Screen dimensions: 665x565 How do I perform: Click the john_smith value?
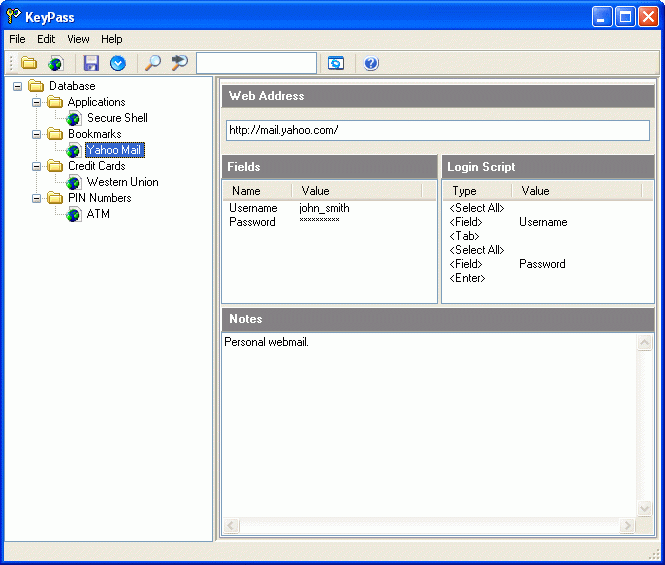coord(324,208)
